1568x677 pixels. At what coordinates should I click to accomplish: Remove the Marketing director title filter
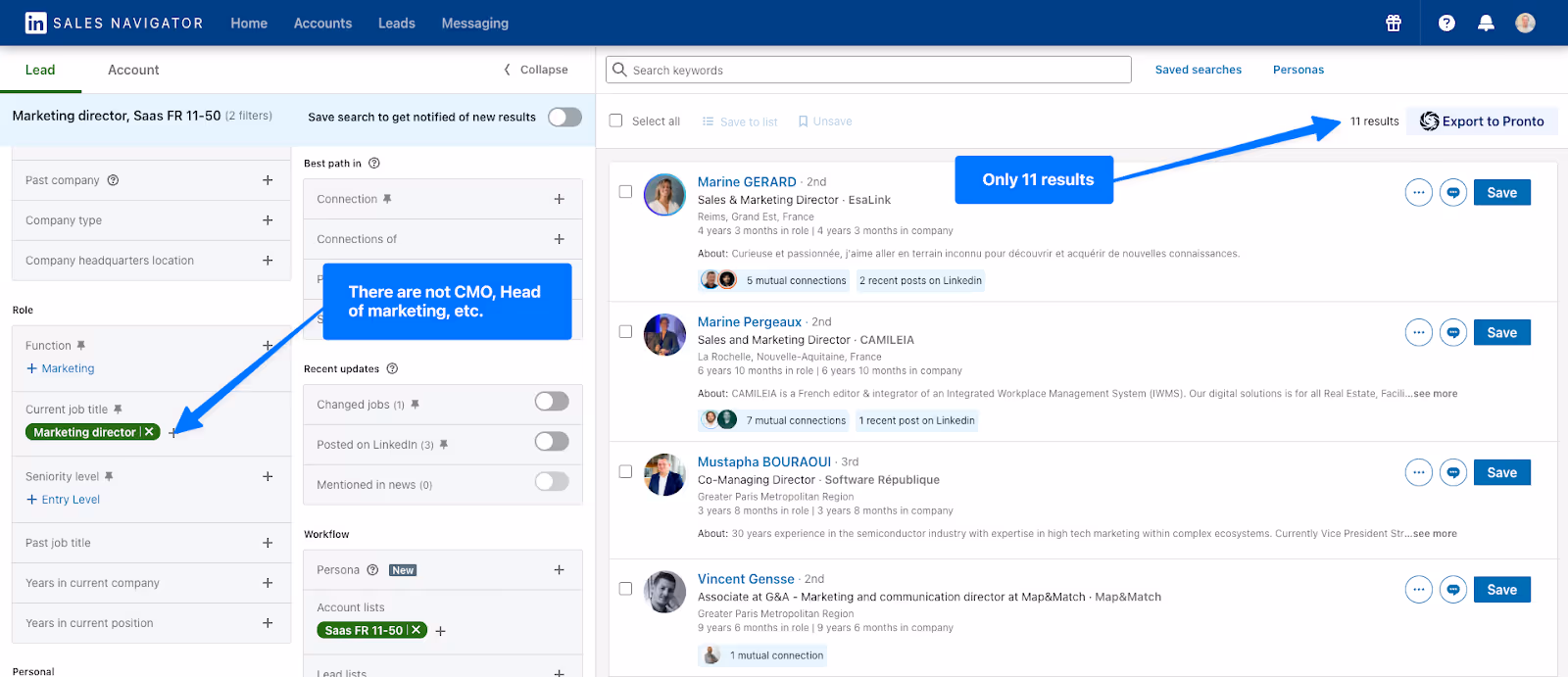pos(149,432)
